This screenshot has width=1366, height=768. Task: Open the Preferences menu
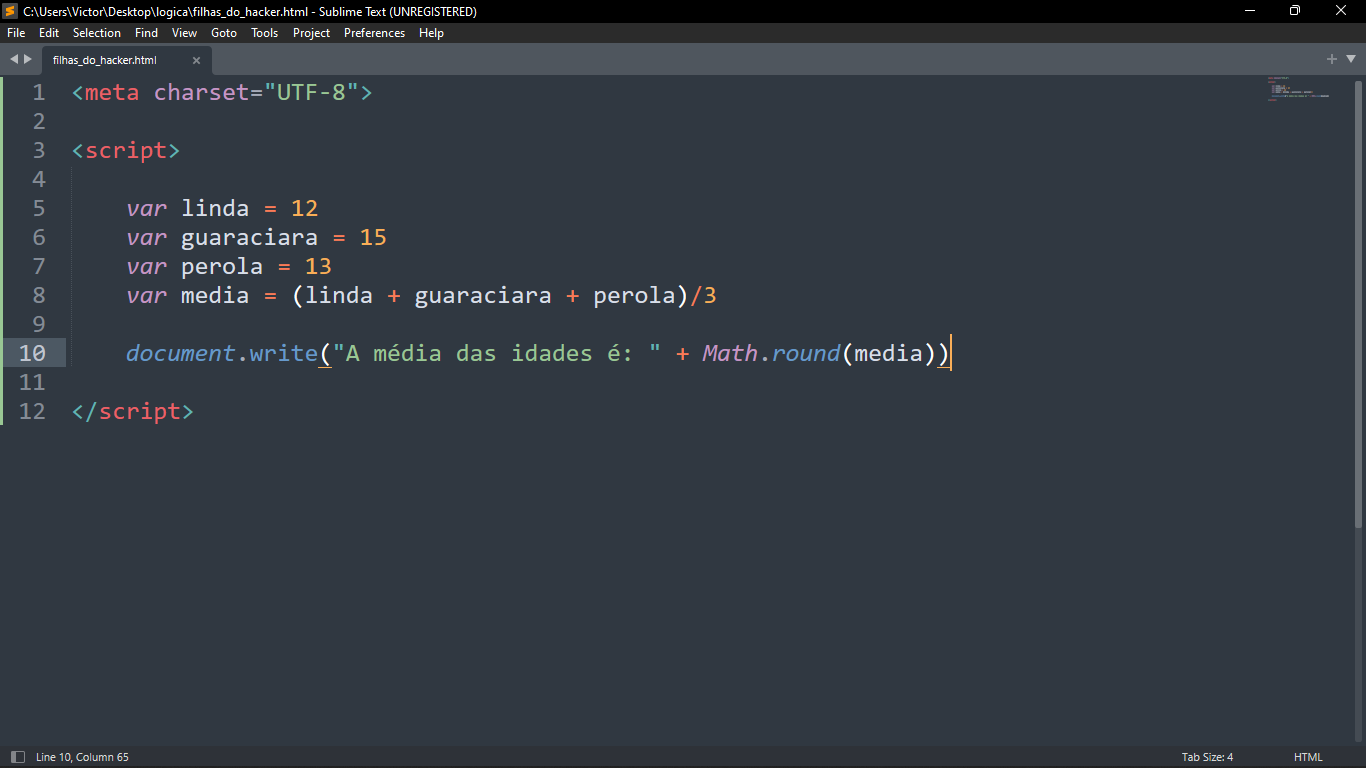coord(375,33)
